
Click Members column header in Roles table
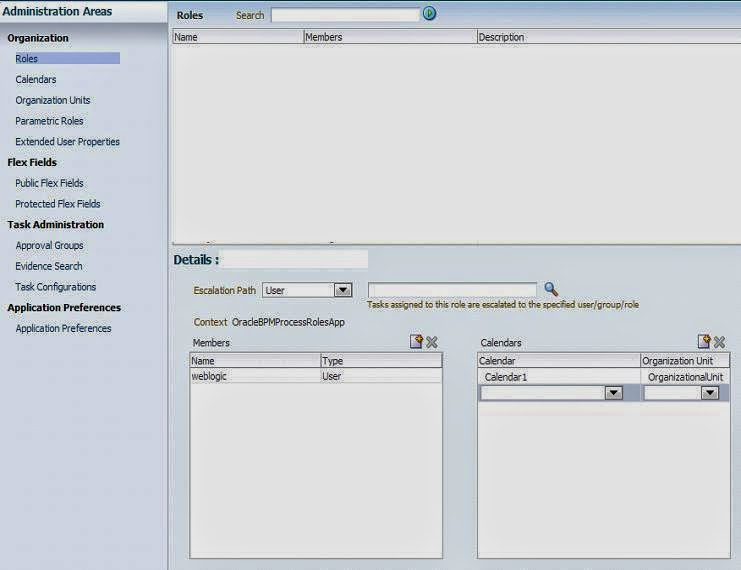click(390, 37)
